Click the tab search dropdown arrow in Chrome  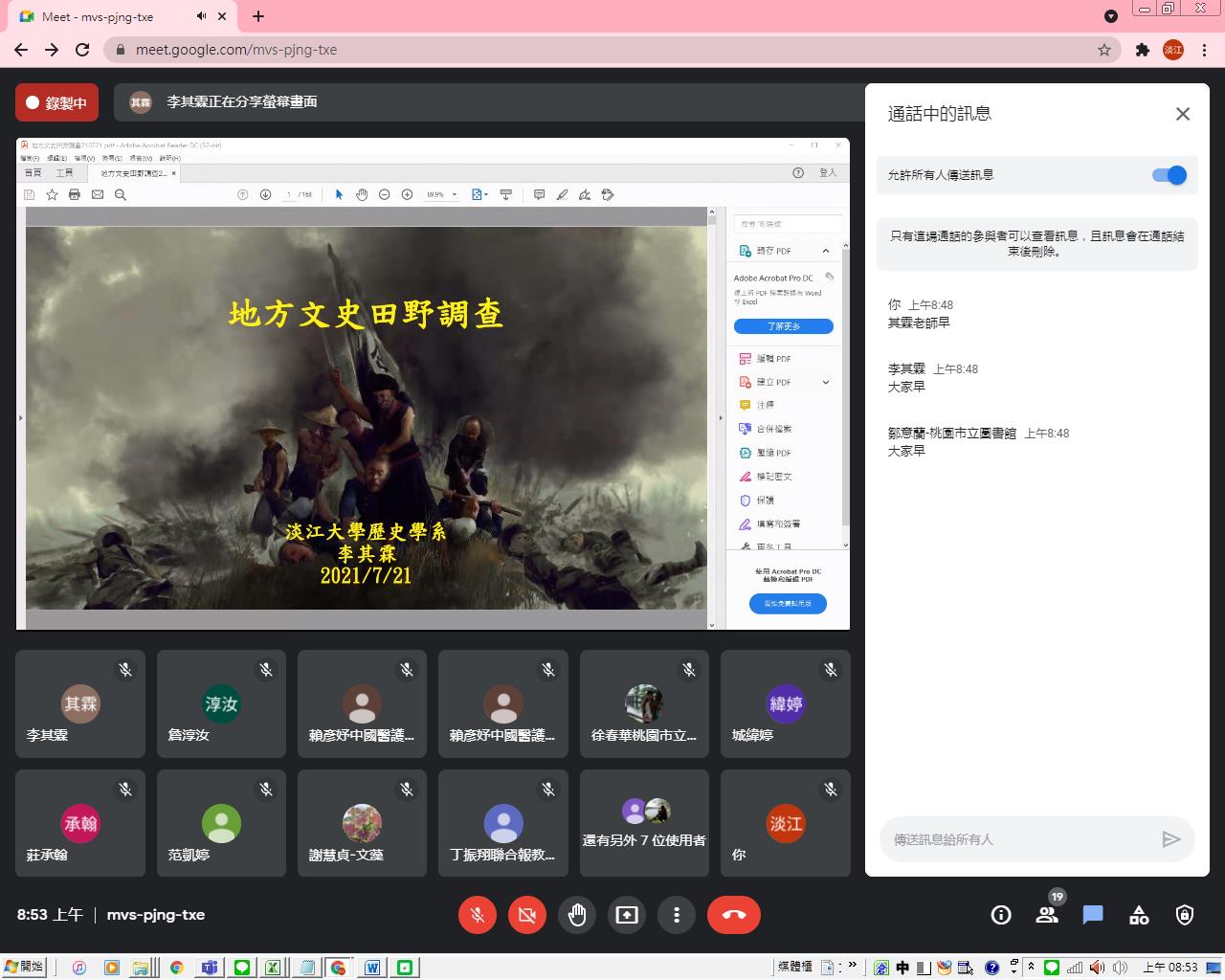(x=1110, y=16)
